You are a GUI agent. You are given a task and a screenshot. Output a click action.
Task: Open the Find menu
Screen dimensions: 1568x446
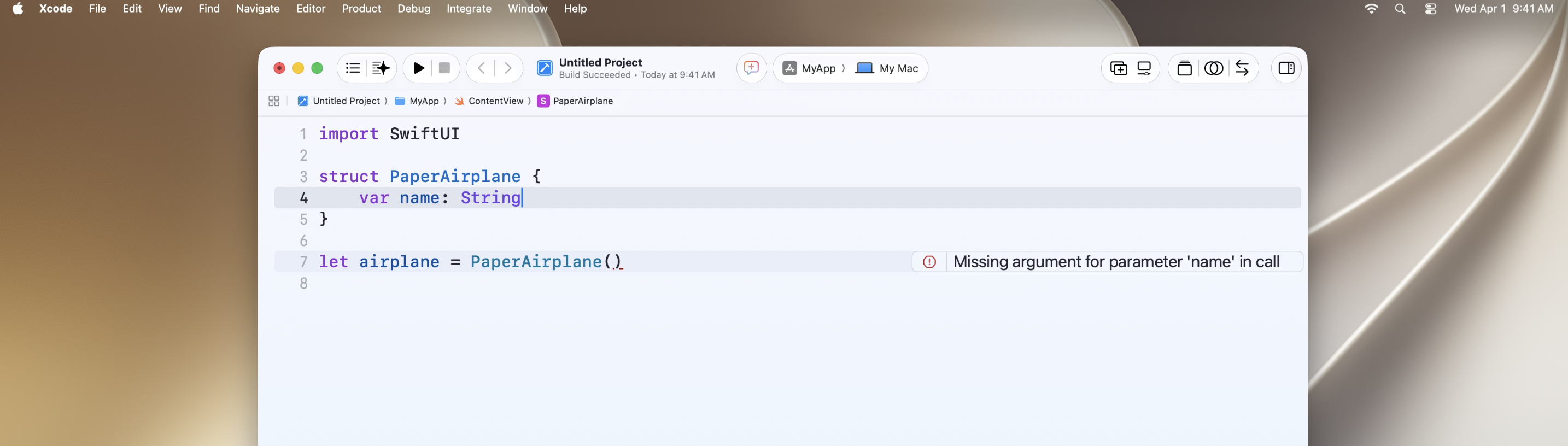[x=209, y=9]
